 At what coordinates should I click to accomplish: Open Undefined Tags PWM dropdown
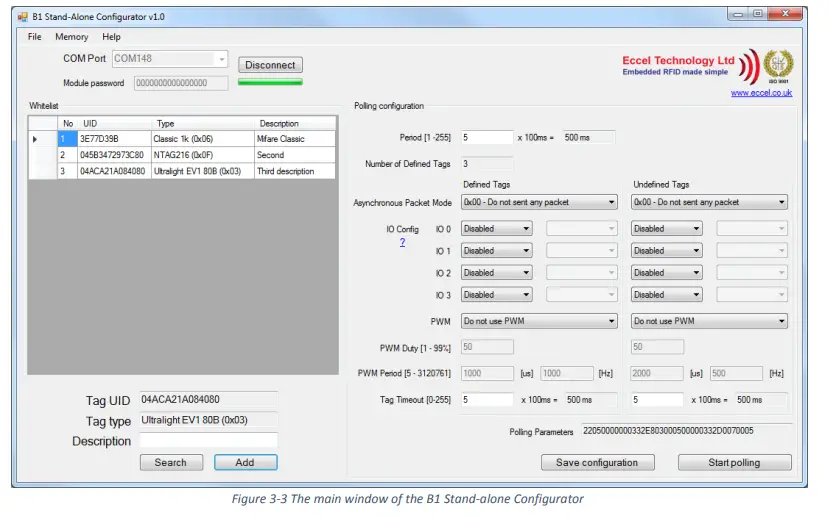pos(709,321)
